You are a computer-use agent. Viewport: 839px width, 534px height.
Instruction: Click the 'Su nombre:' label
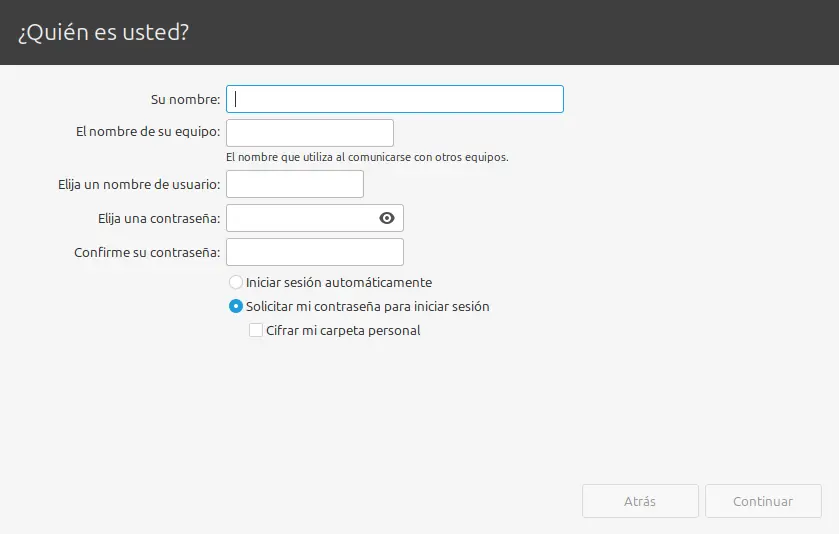click(x=185, y=99)
